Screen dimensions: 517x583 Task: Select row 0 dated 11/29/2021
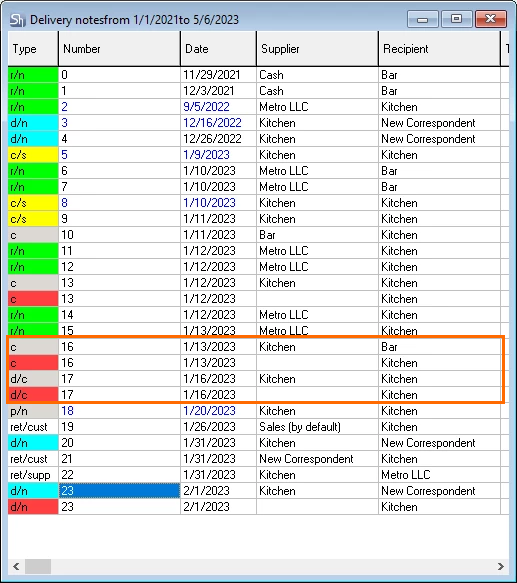coord(254,75)
